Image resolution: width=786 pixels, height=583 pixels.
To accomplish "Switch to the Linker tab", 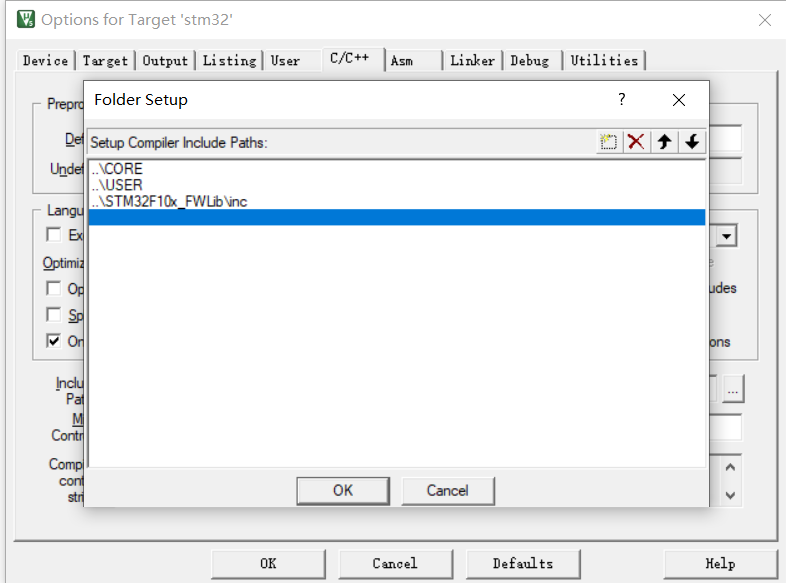I will (472, 61).
